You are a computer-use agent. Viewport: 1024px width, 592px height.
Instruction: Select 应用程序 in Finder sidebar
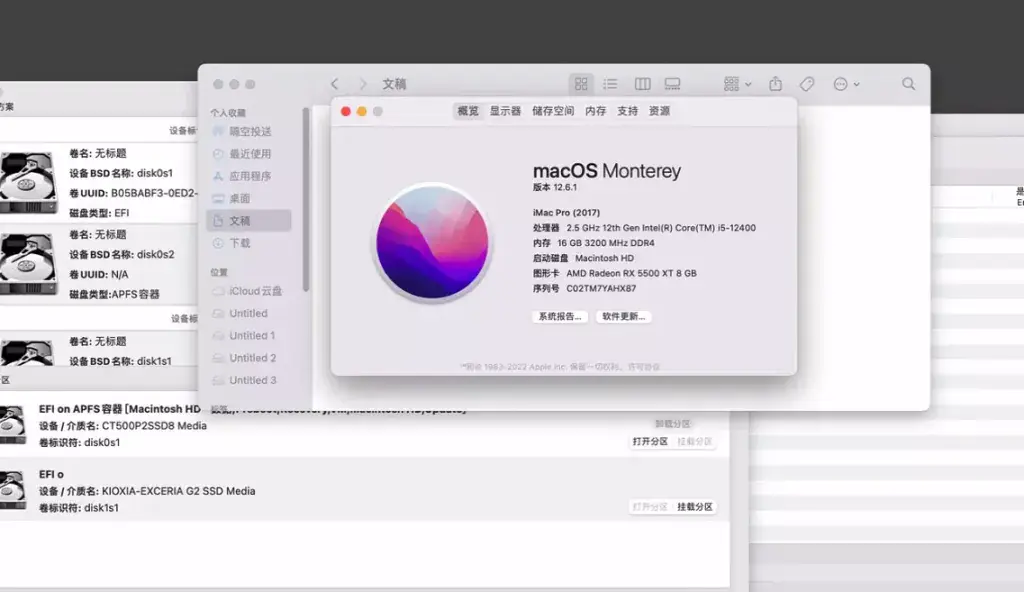coord(250,176)
